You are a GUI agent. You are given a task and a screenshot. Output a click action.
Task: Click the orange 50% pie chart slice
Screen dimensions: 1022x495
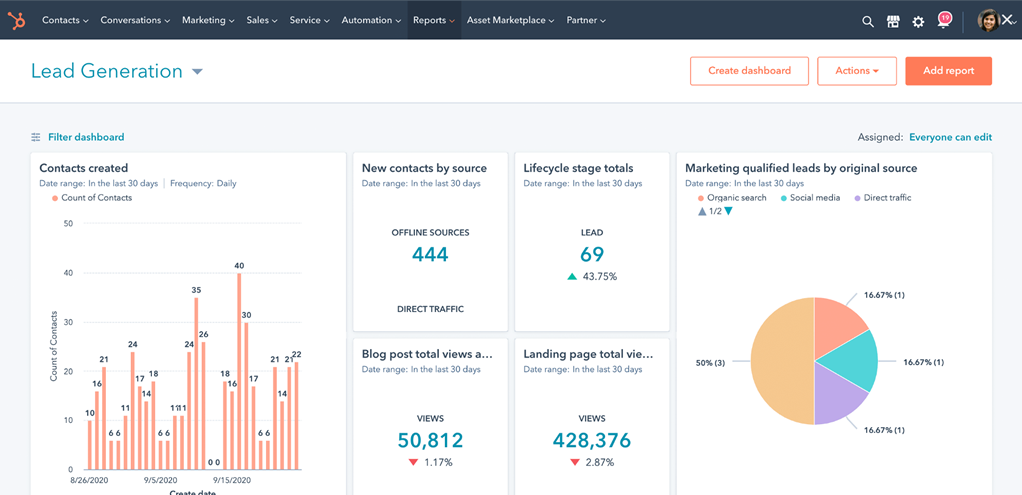click(780, 360)
